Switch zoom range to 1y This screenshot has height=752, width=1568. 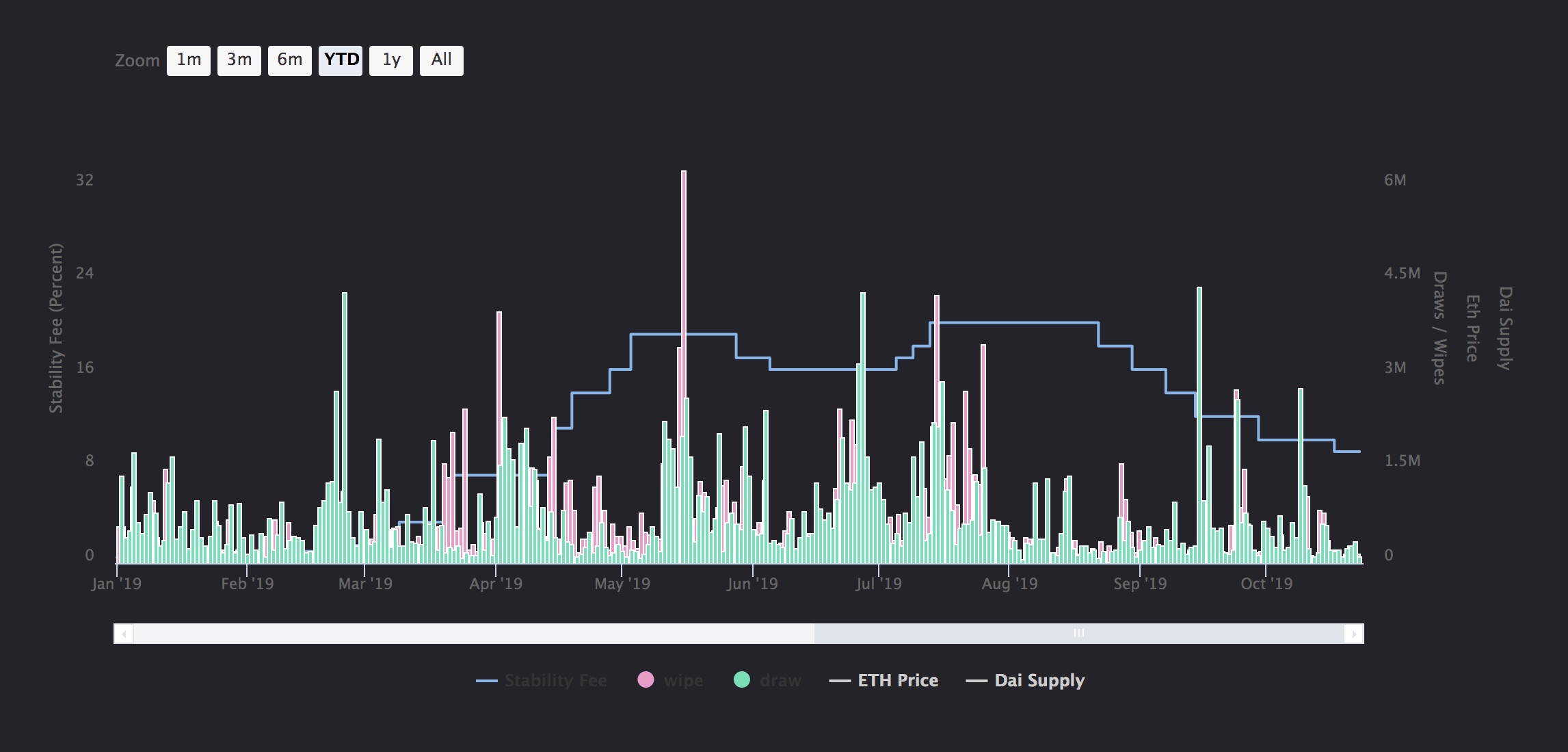391,60
